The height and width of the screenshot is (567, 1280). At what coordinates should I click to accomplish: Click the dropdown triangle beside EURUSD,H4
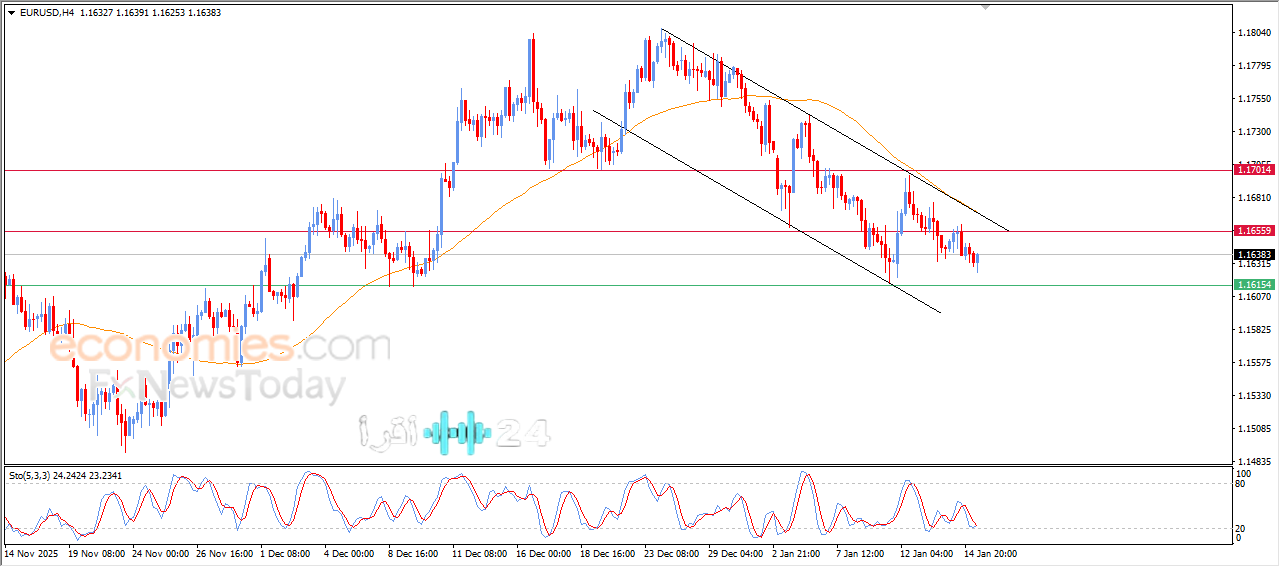coord(11,12)
